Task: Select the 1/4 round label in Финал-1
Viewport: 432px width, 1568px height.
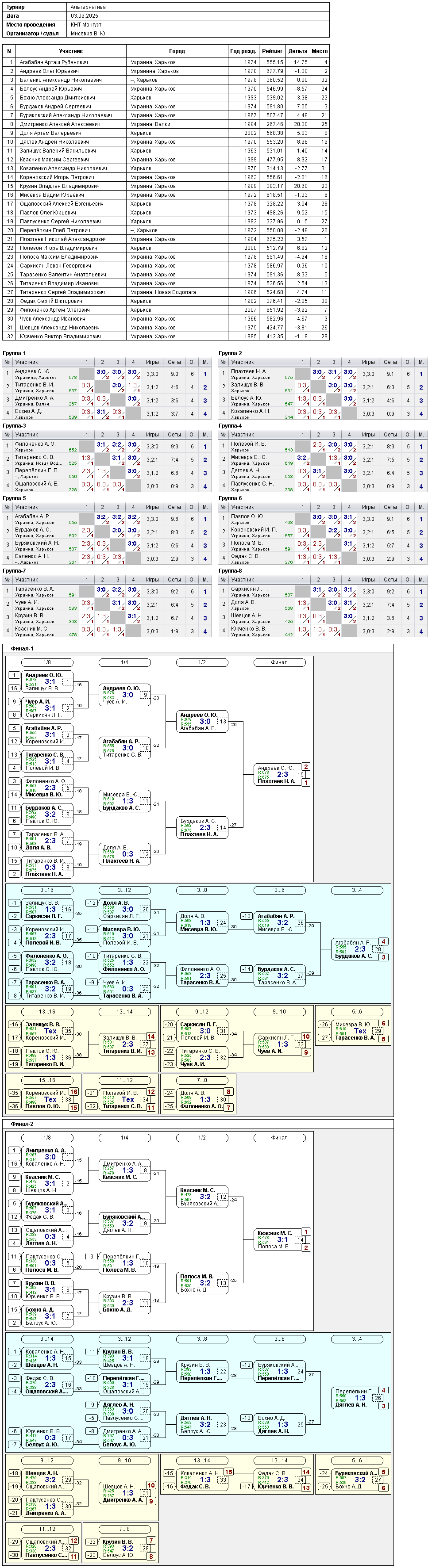Action: coord(124,662)
